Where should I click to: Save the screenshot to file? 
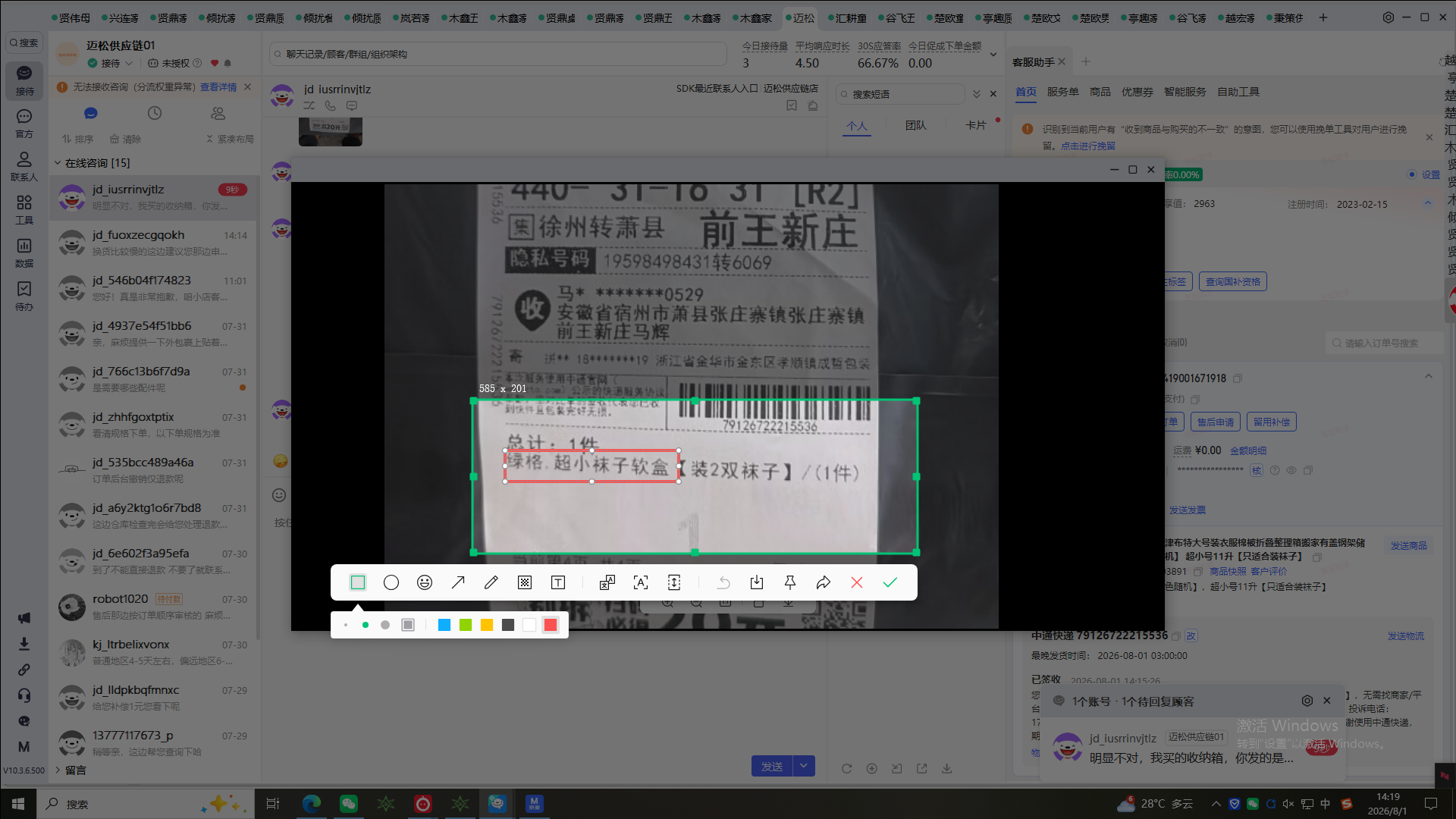click(x=757, y=582)
